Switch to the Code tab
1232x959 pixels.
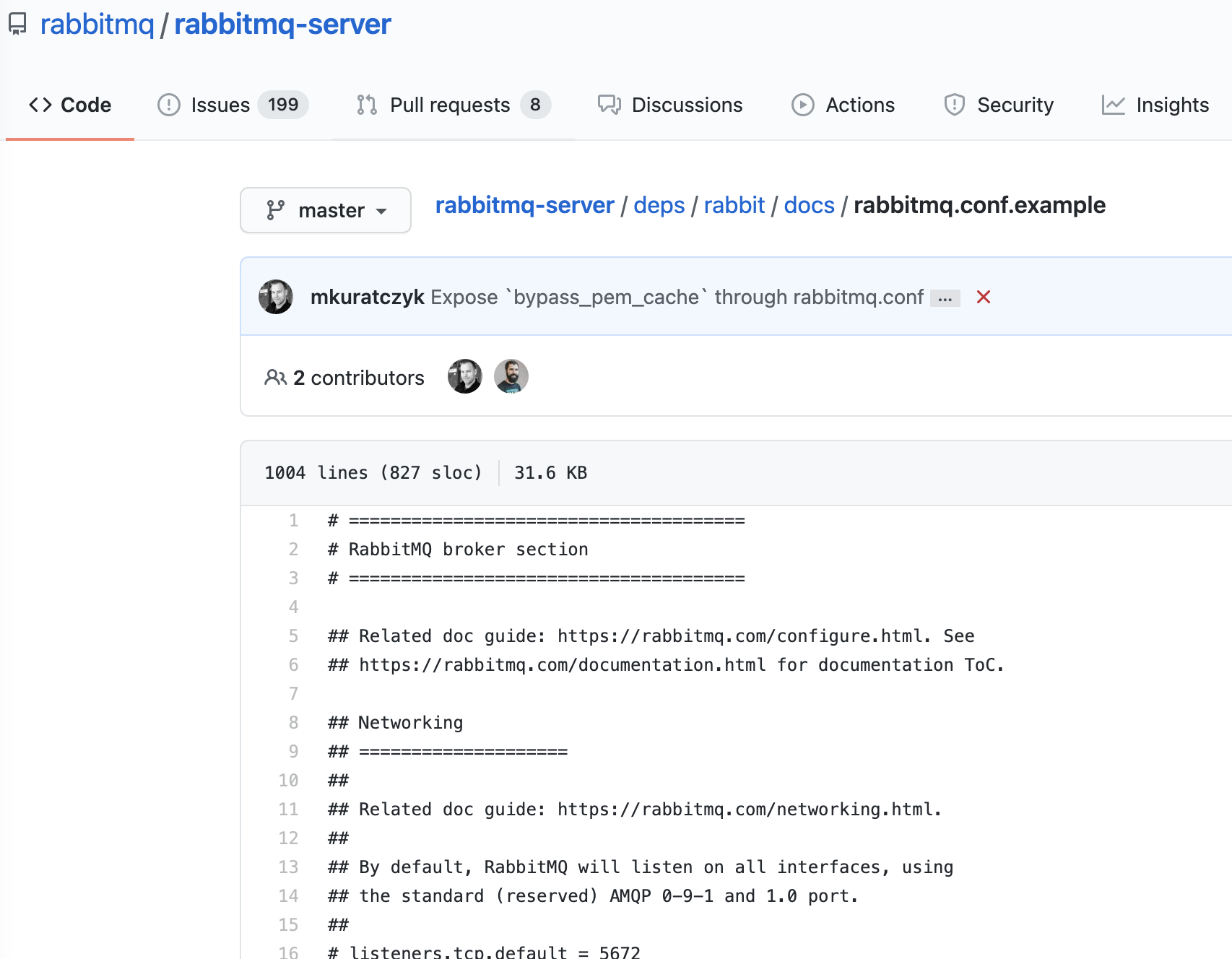tap(70, 105)
